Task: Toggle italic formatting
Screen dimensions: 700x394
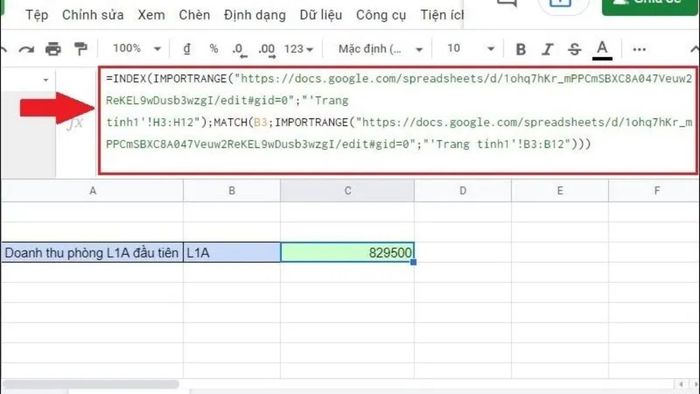Action: [x=547, y=49]
